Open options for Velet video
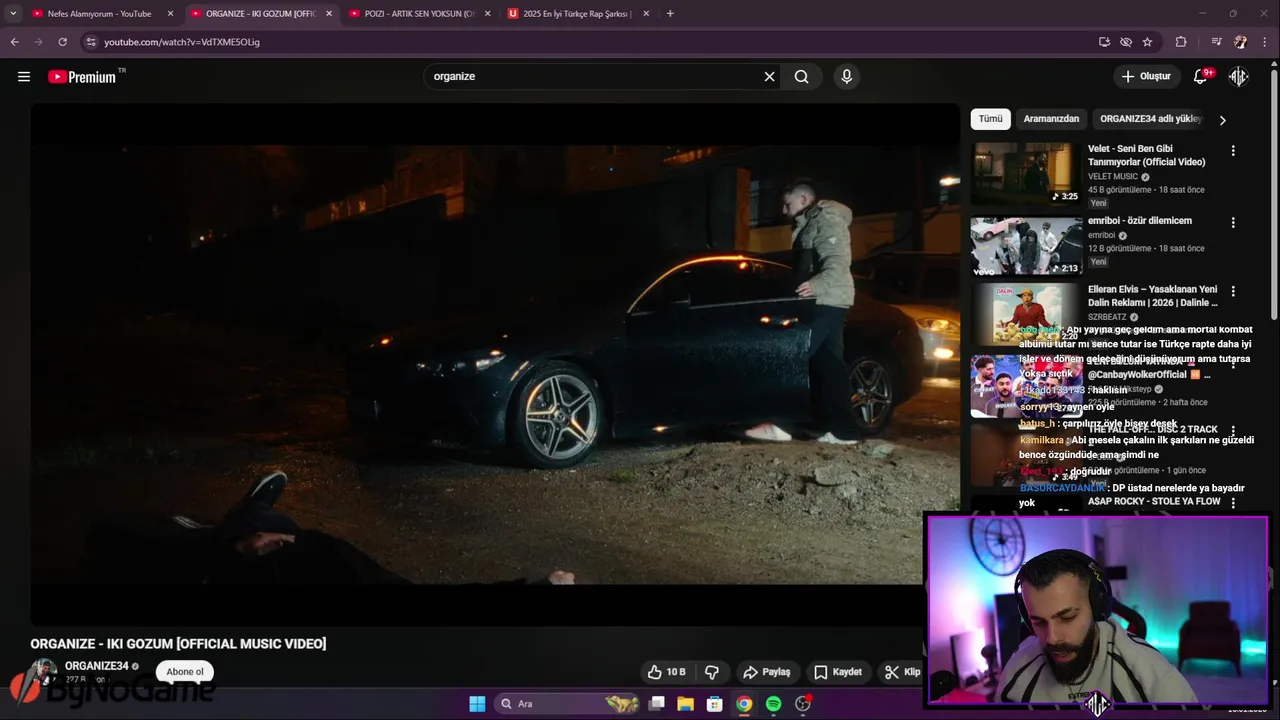 [1232, 151]
